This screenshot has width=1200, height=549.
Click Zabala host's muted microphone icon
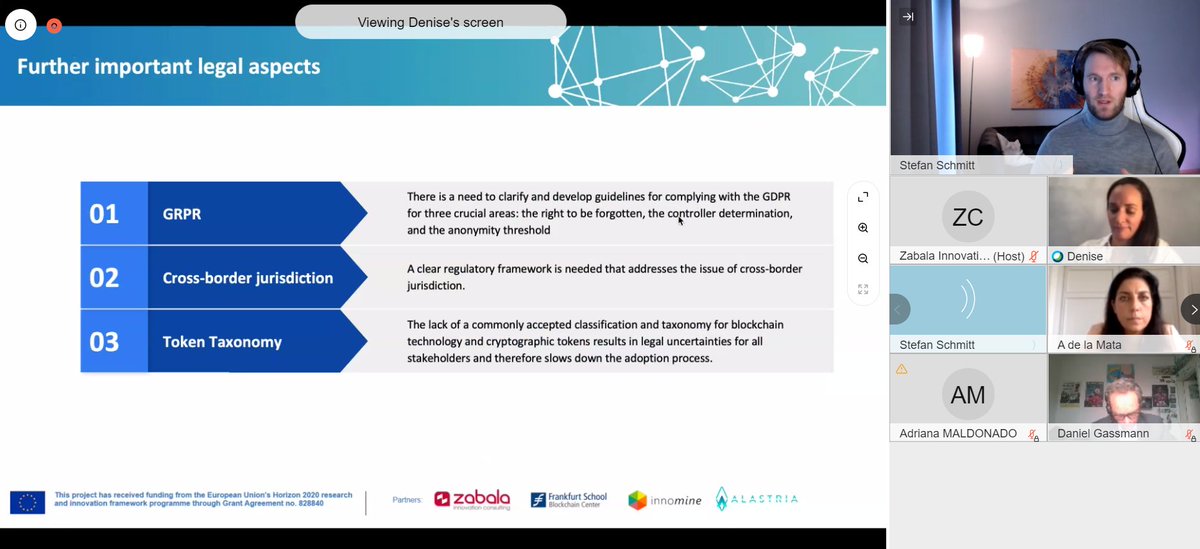click(1035, 257)
